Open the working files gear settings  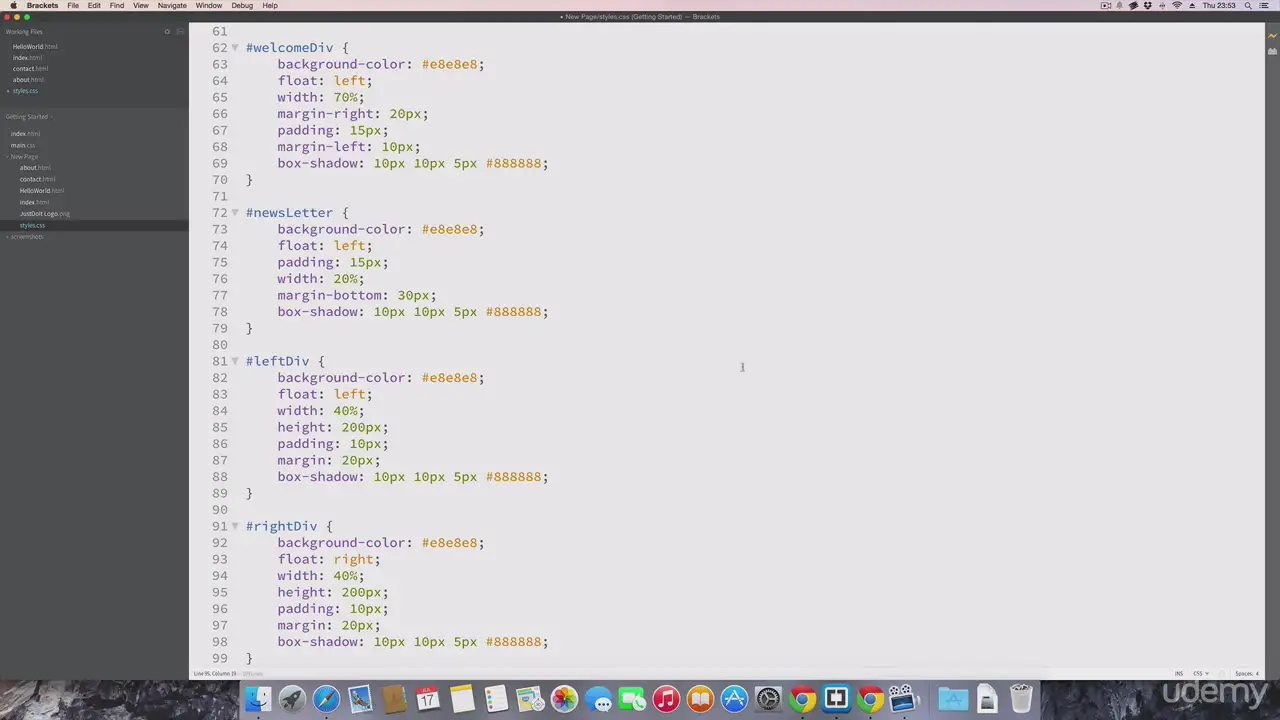coord(167,32)
